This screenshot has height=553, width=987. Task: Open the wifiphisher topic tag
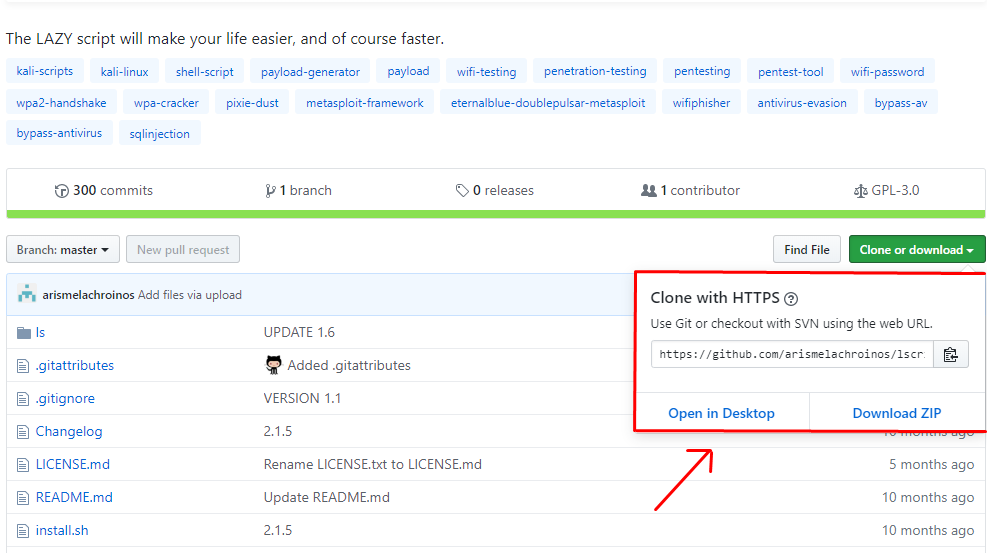click(701, 103)
